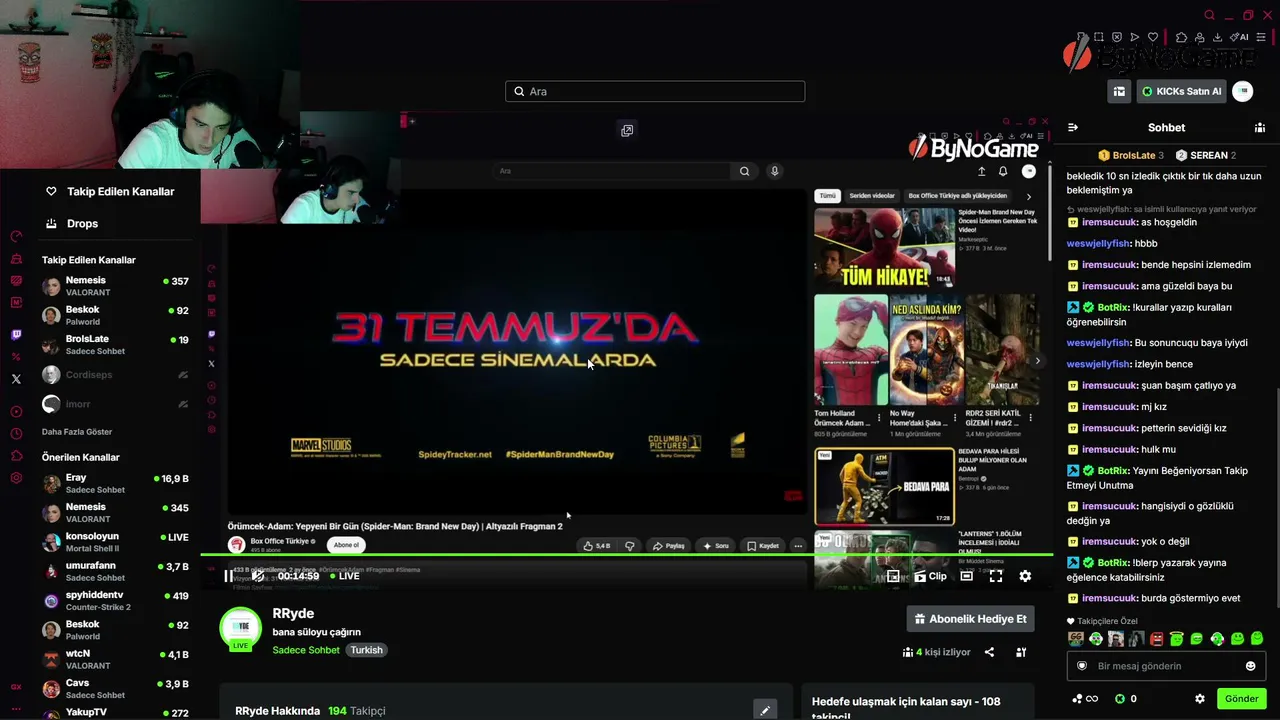
Task: Insert the red angry face emote
Action: click(x=1157, y=639)
